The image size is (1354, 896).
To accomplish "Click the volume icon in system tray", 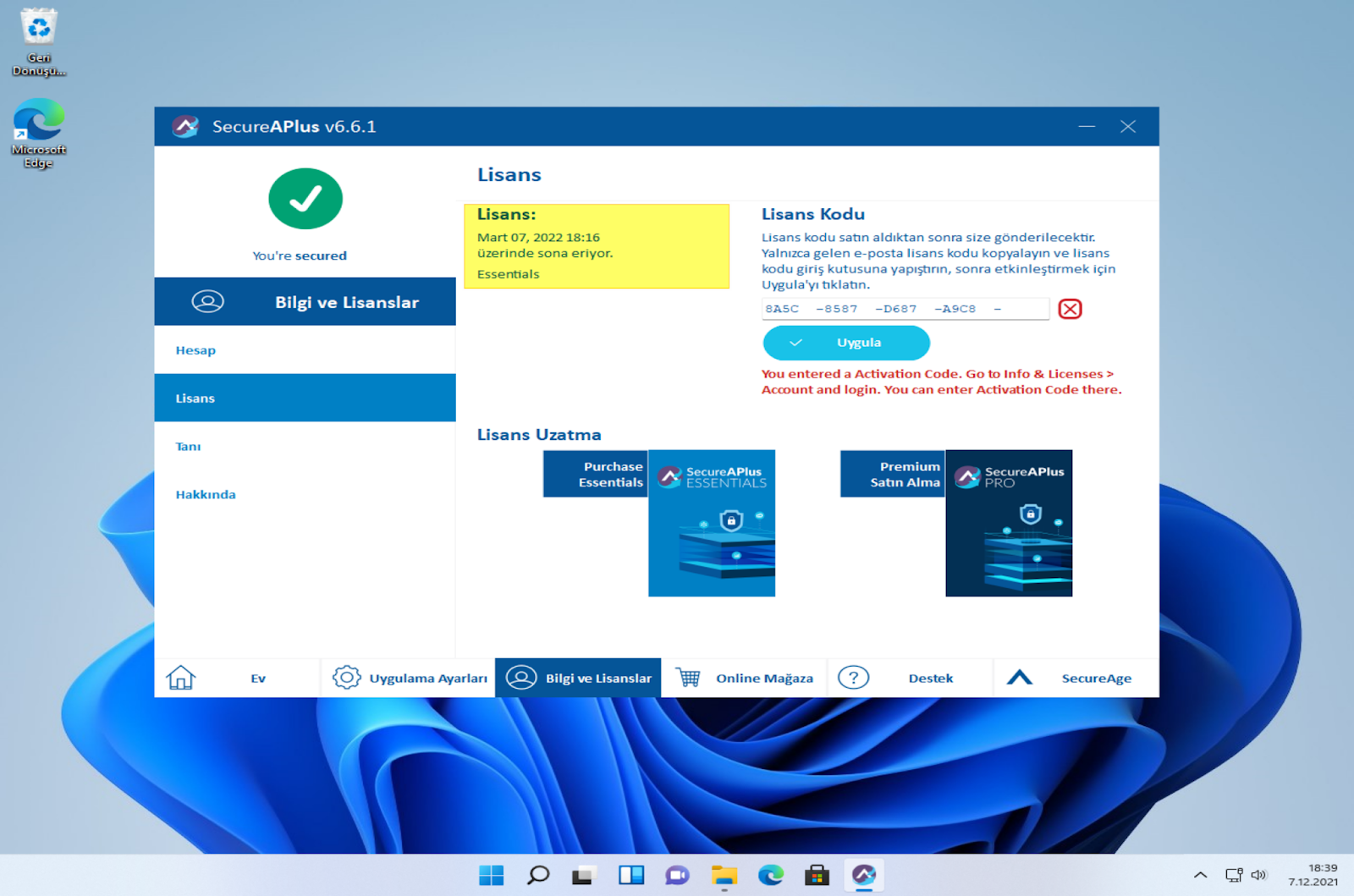I will pyautogui.click(x=1258, y=875).
